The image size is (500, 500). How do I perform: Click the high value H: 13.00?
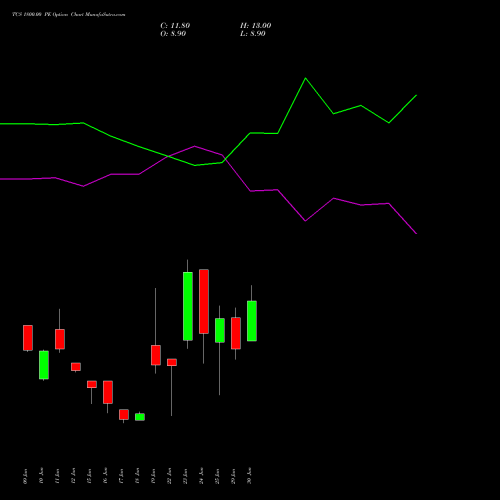point(255,26)
